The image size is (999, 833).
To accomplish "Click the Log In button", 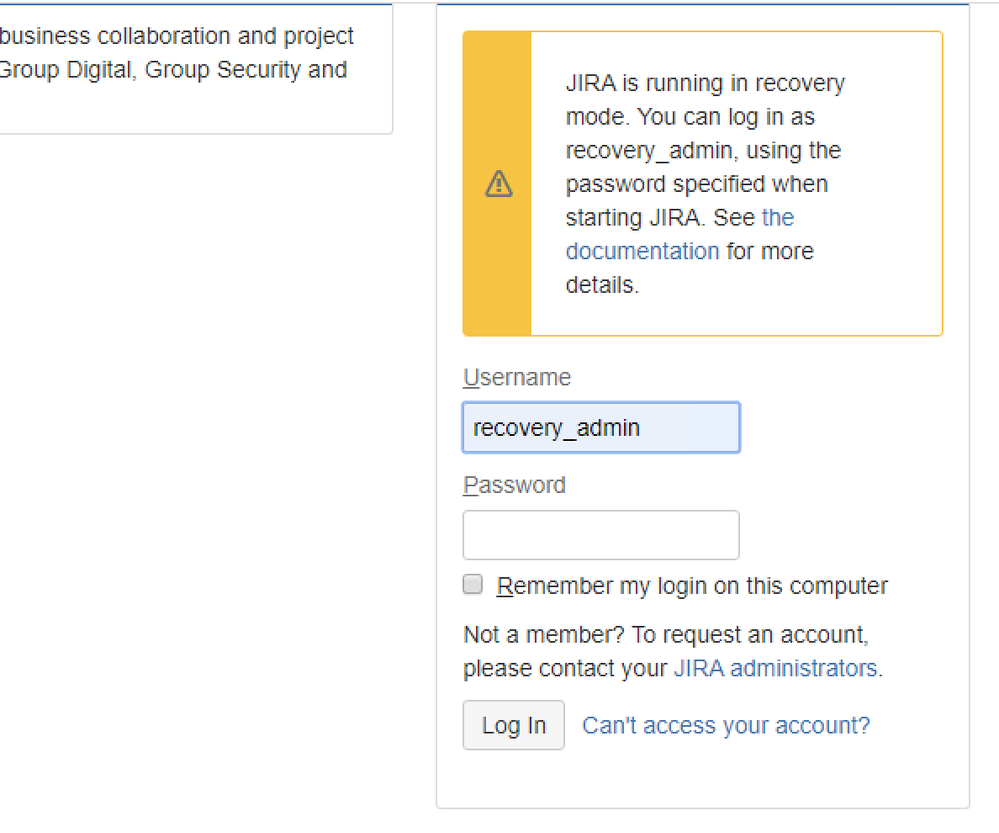I will tap(514, 725).
